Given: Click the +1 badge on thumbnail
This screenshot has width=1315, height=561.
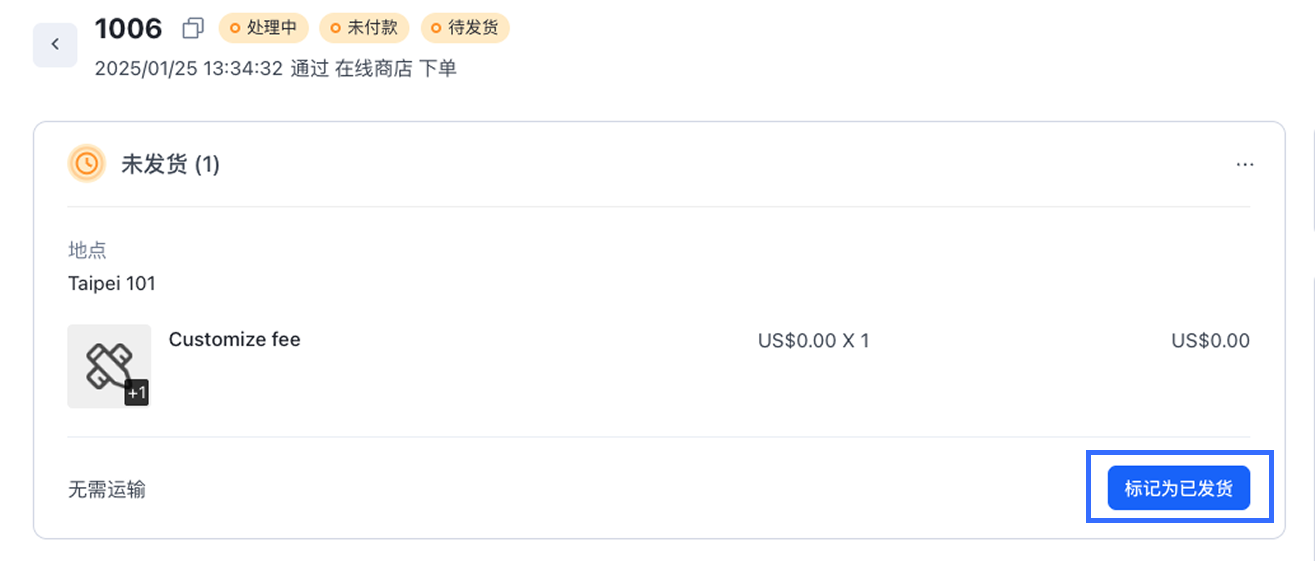Looking at the screenshot, I should 137,394.
